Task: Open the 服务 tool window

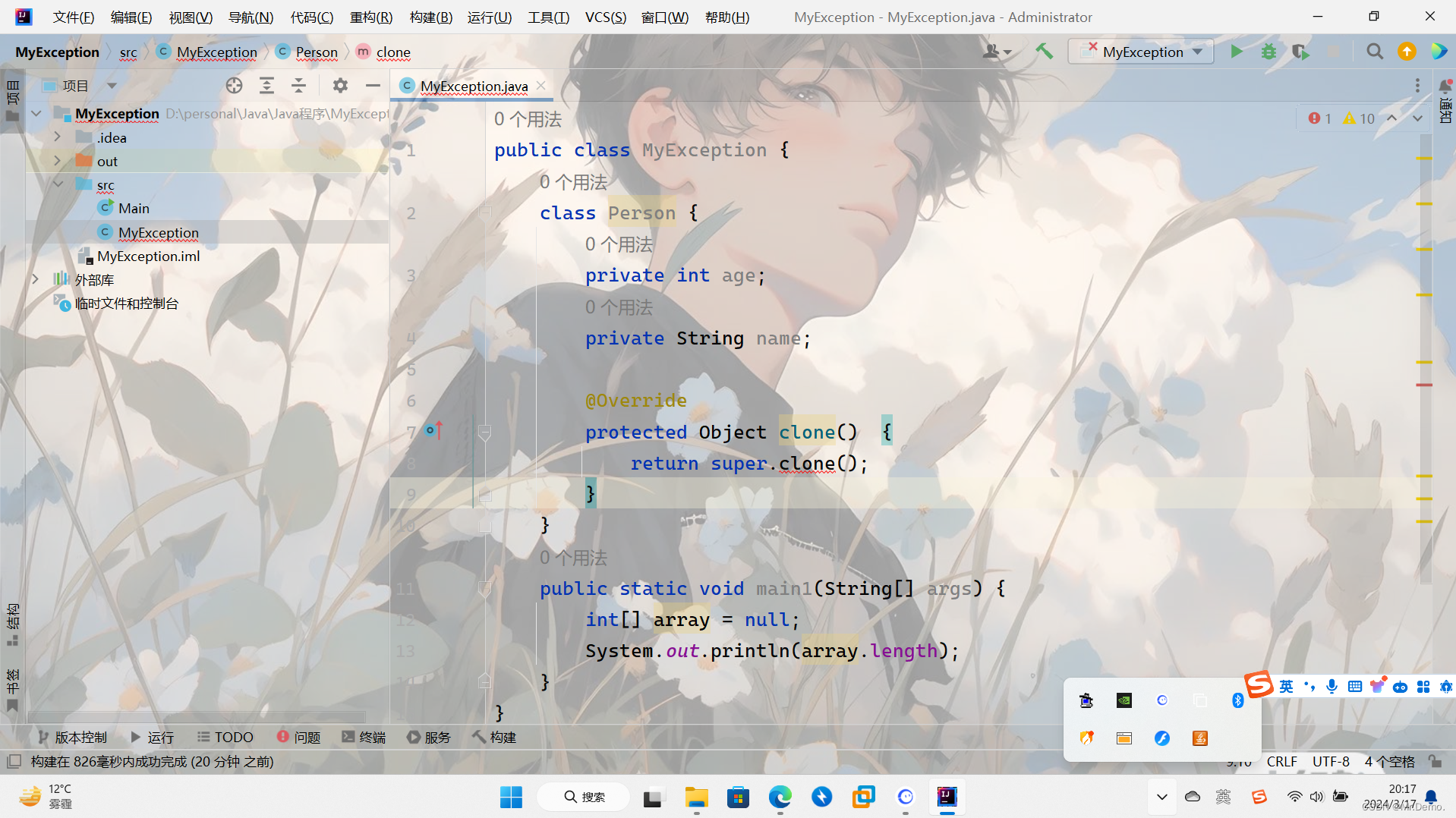Action: [x=429, y=737]
